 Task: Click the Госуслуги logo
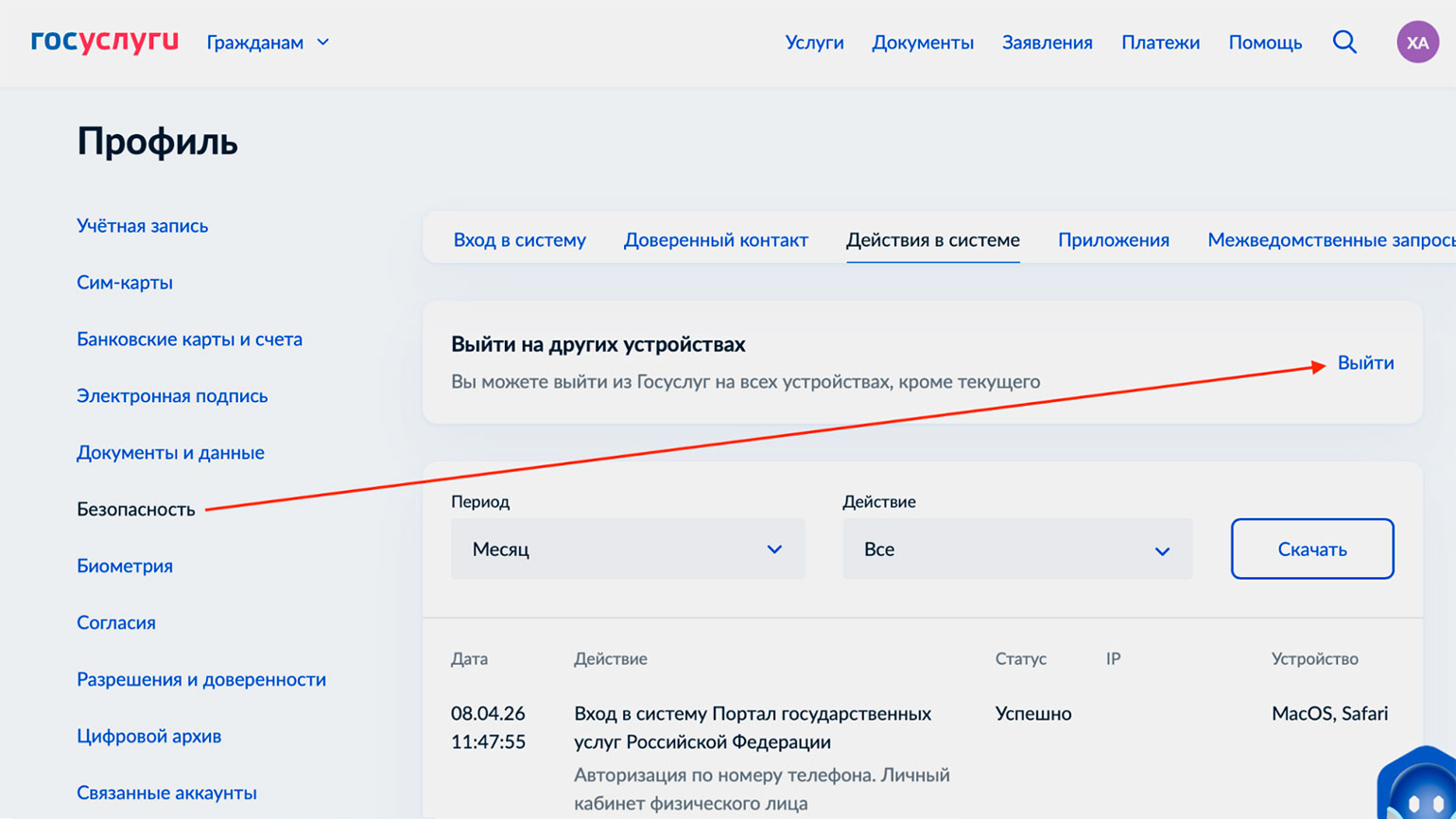point(104,42)
